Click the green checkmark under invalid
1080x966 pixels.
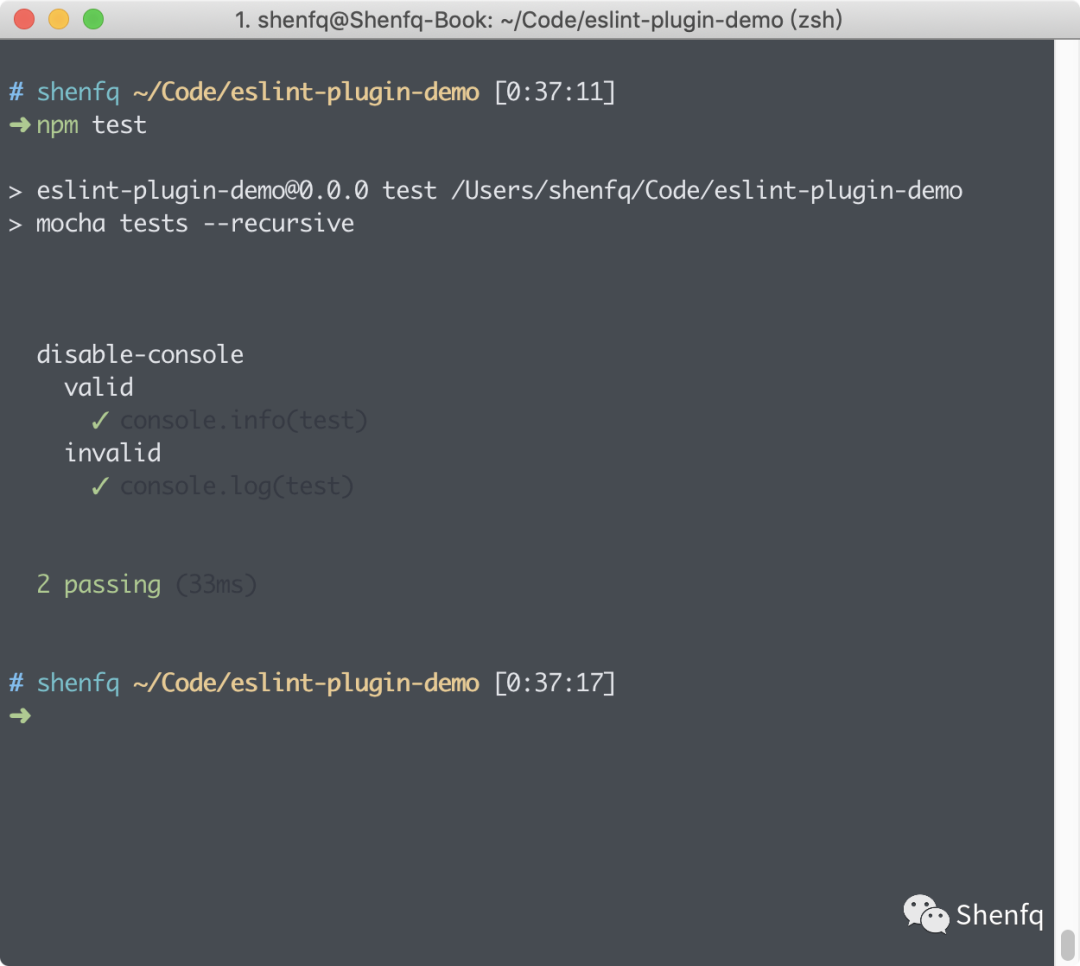pyautogui.click(x=100, y=487)
